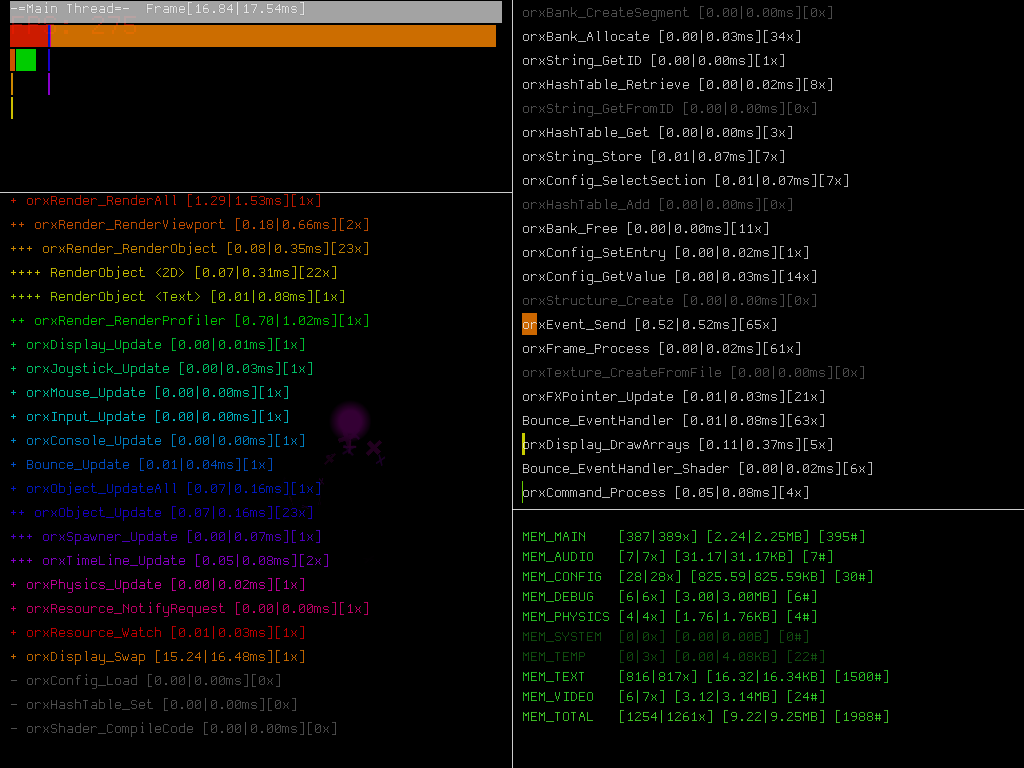Screen dimensions: 1024x768
Task: Select the orxBank_Free entry
Action: tap(646, 229)
